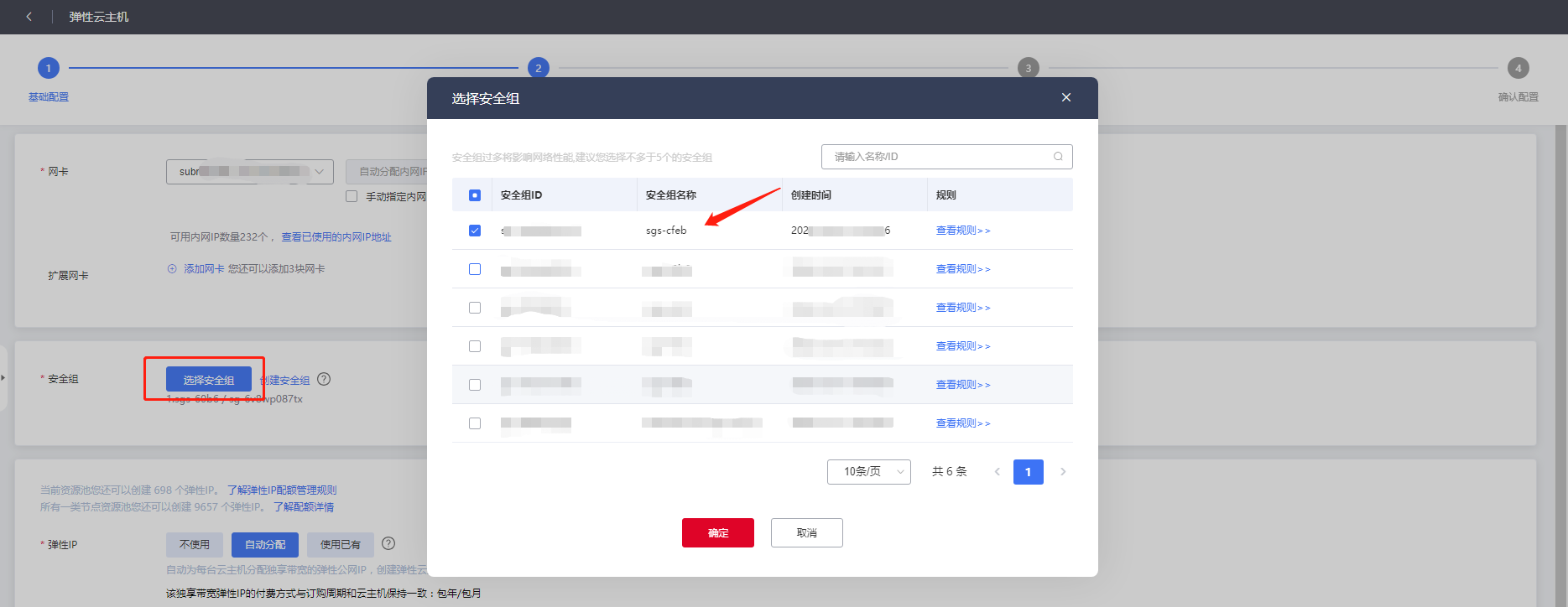Click the 创建安全组 link
The width and height of the screenshot is (1568, 607).
point(286,381)
